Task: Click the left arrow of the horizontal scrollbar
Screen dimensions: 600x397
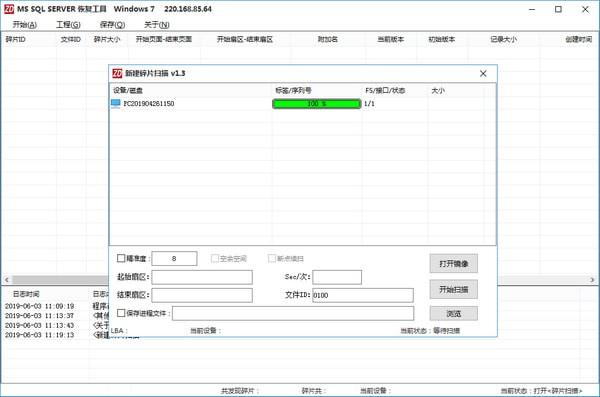Action: (7, 280)
